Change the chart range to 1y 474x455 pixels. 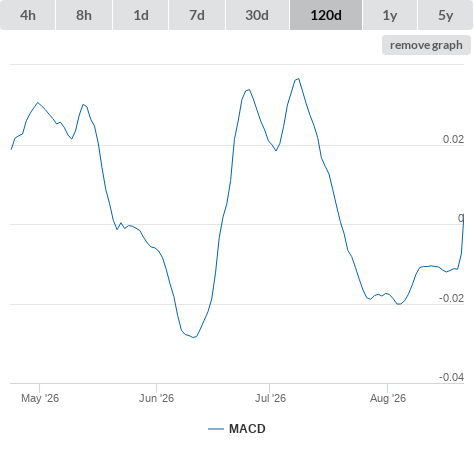(x=390, y=15)
